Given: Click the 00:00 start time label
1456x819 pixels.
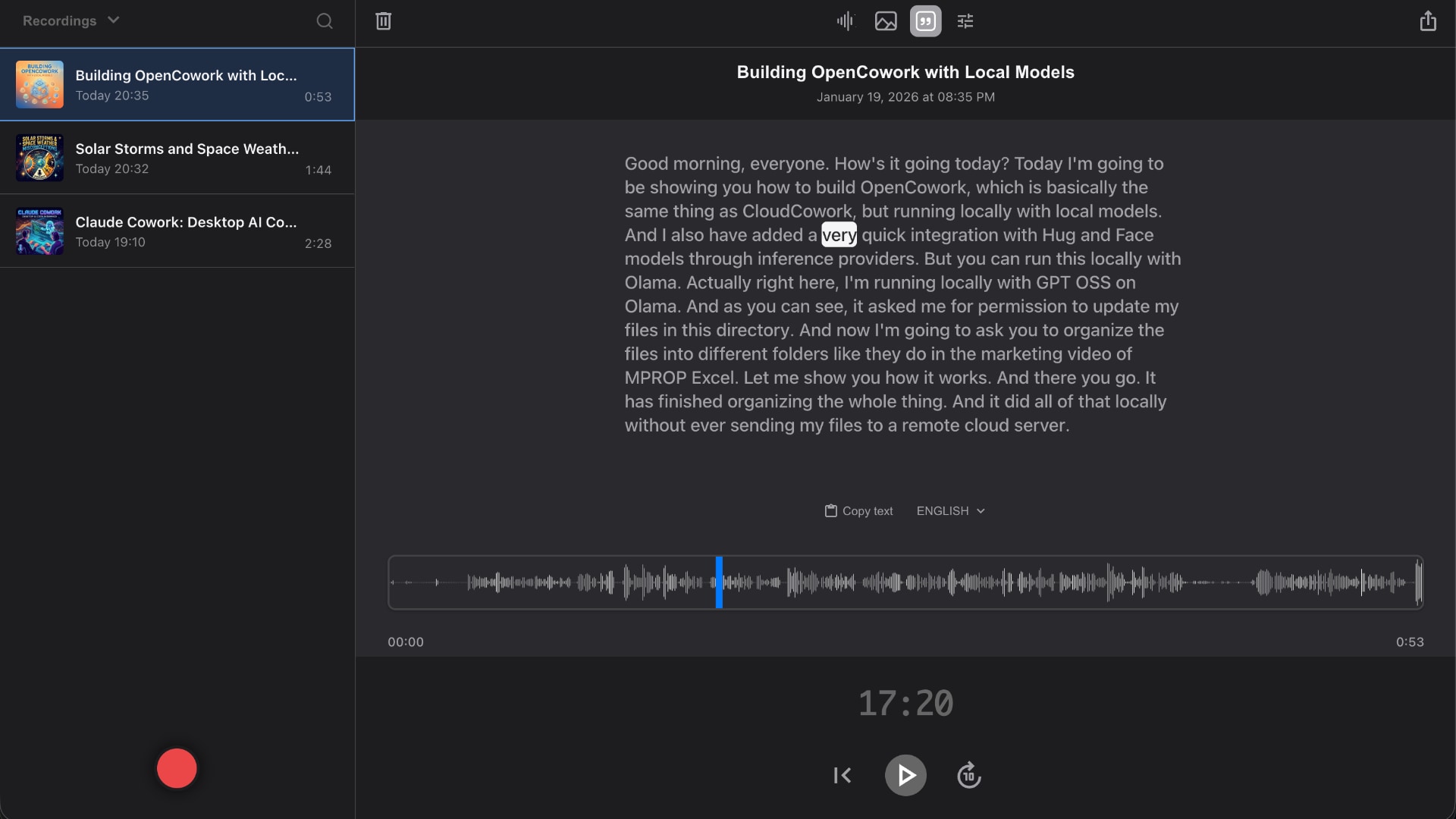Looking at the screenshot, I should tap(406, 642).
